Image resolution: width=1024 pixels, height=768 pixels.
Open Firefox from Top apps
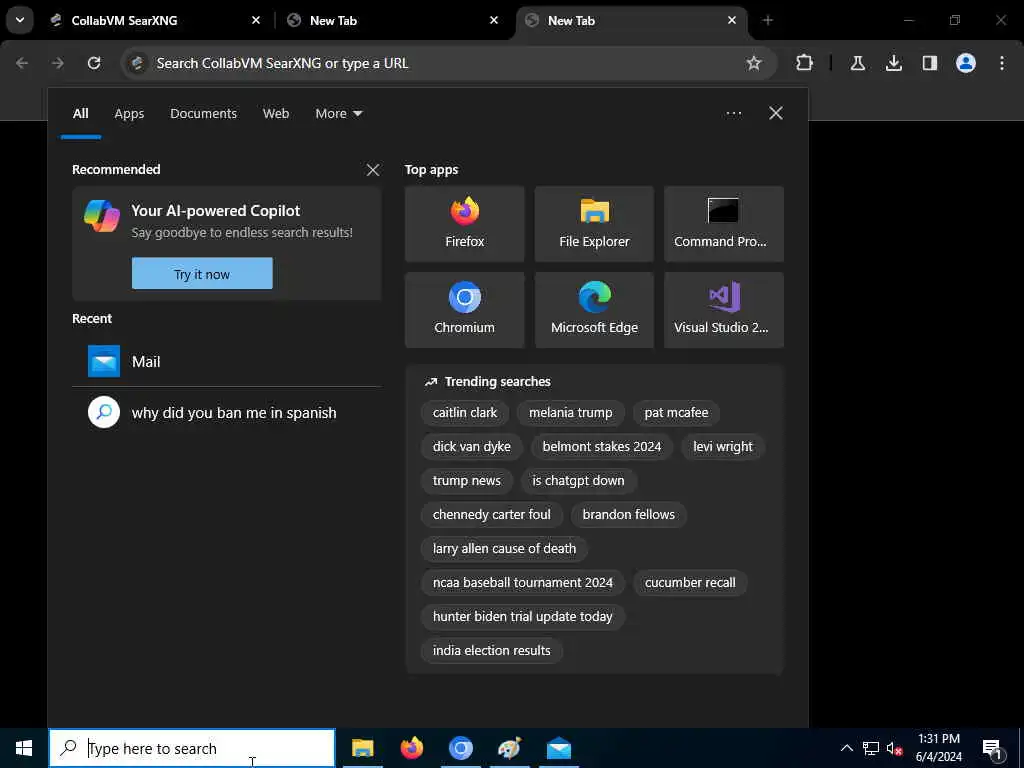pos(464,224)
